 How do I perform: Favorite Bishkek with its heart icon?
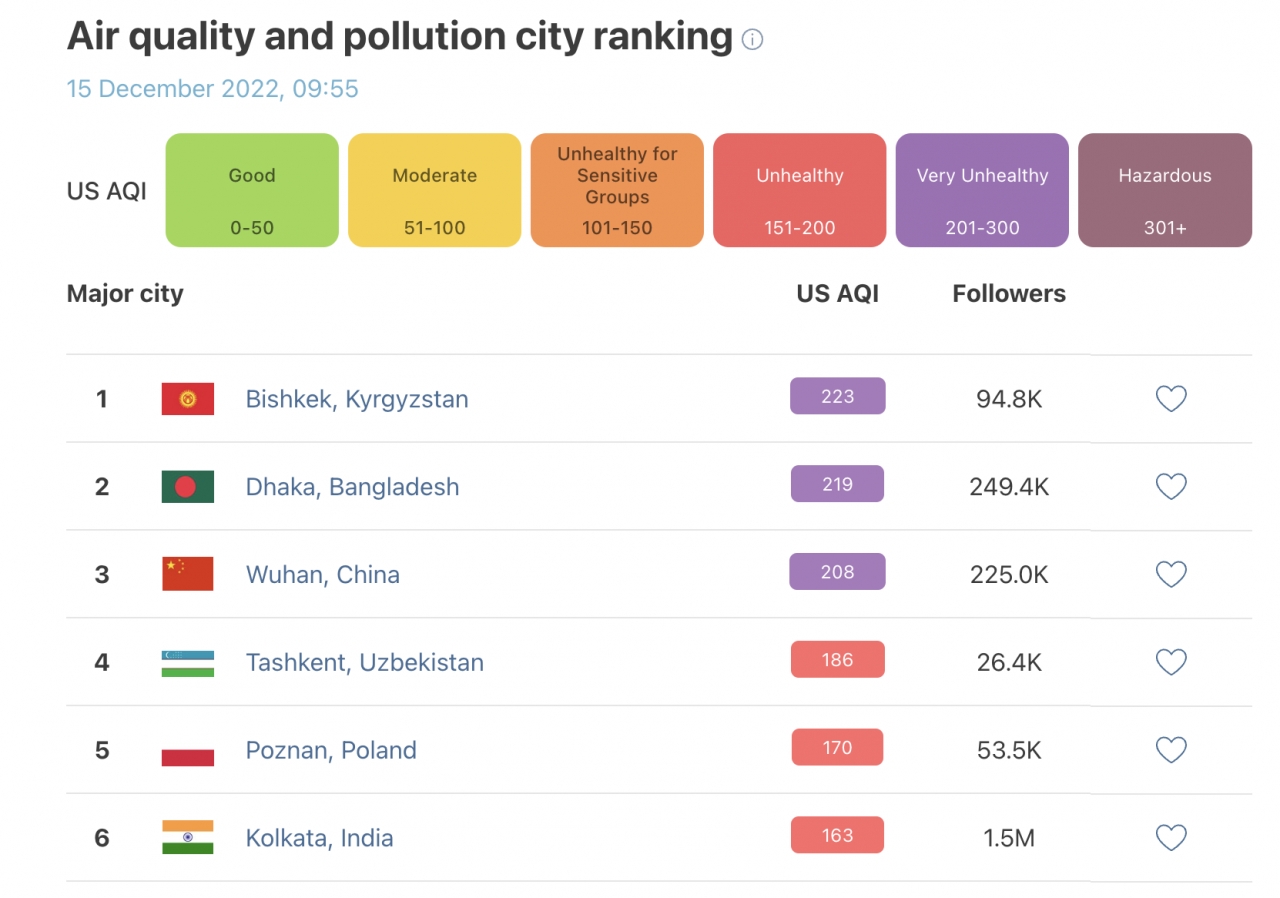point(1171,399)
